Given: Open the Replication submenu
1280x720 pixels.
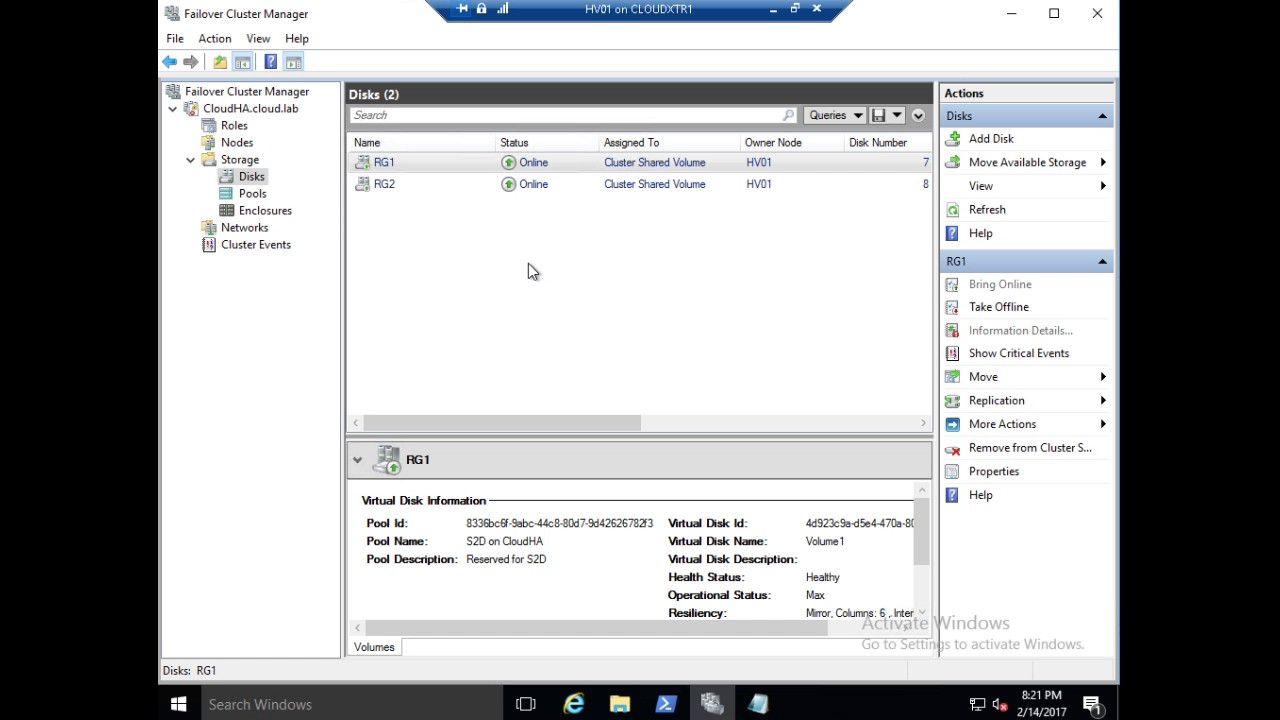Looking at the screenshot, I should [x=1027, y=400].
